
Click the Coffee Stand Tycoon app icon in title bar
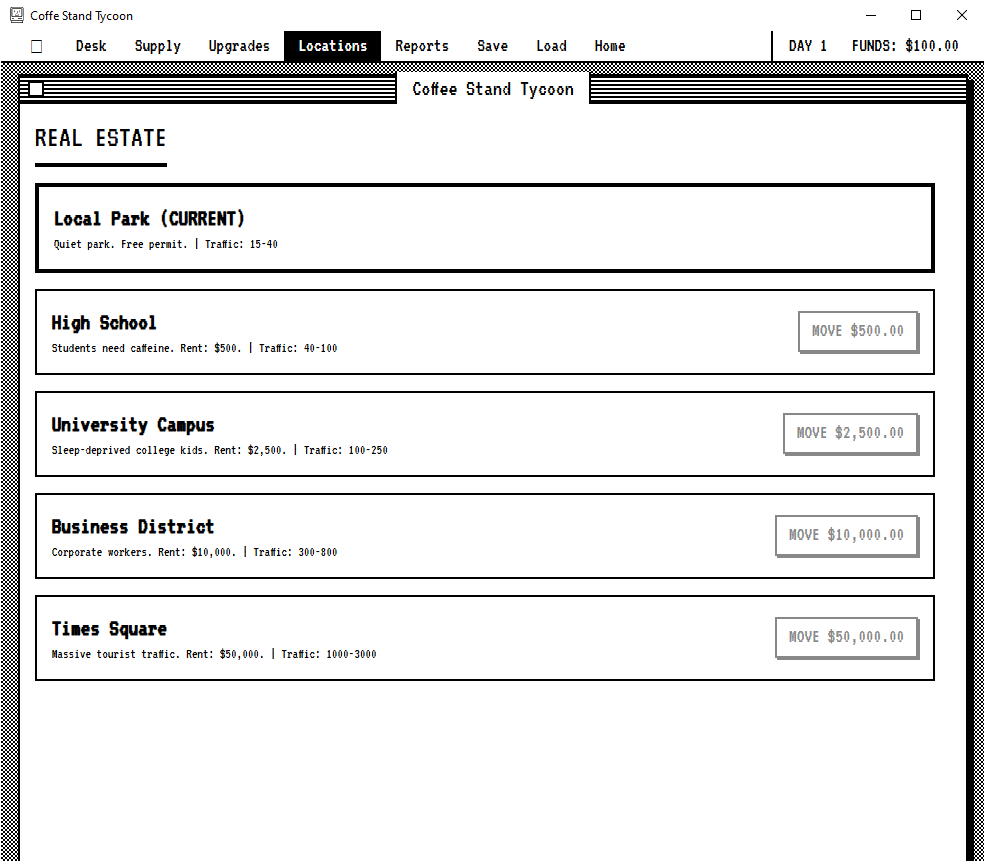click(x=17, y=15)
